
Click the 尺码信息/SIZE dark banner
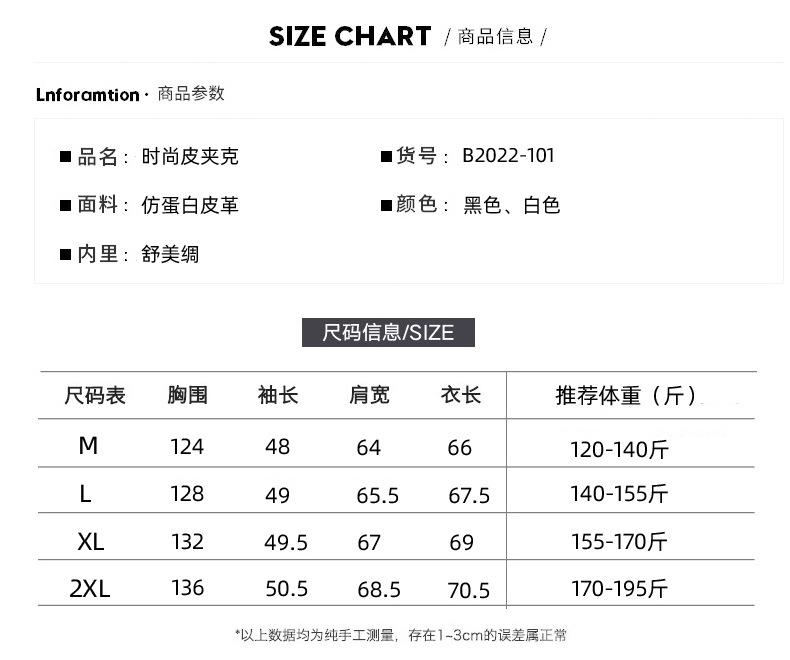point(388,332)
